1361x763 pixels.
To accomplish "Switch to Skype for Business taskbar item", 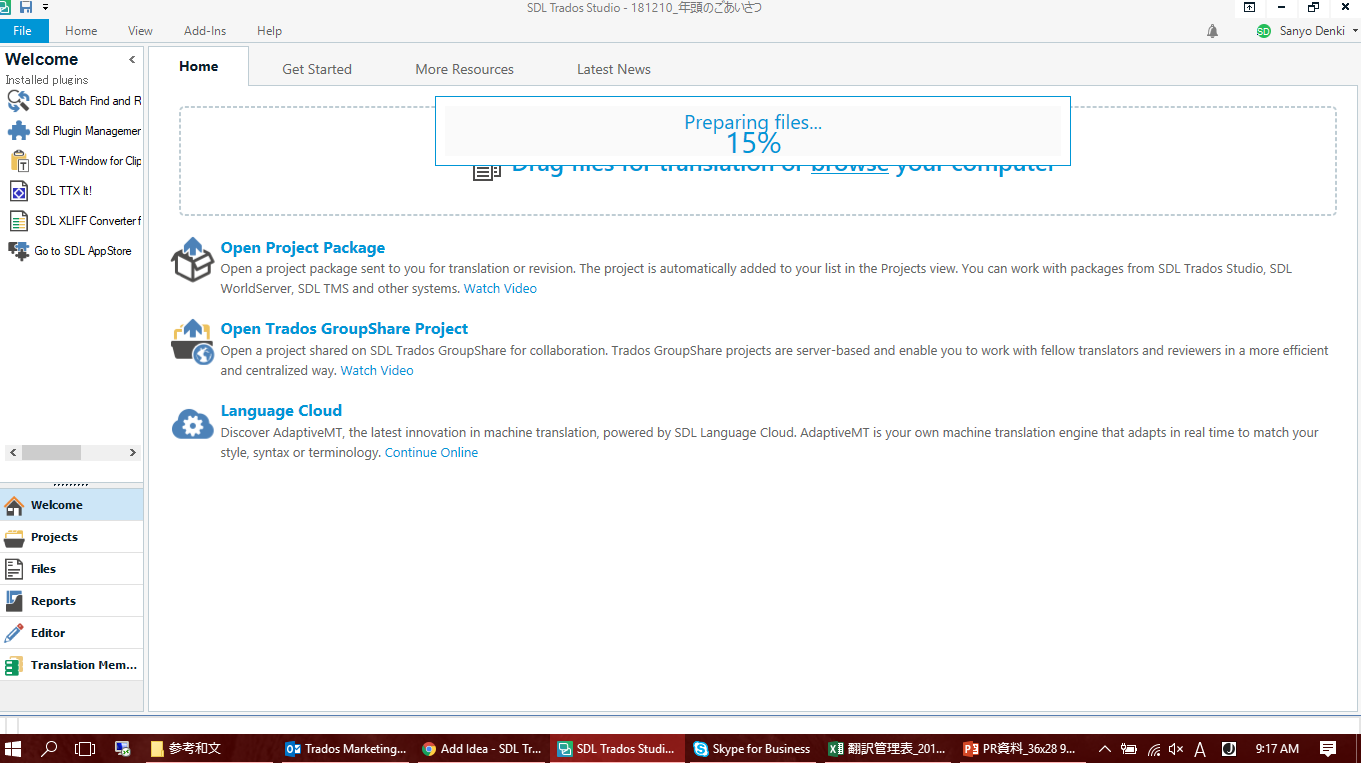I will 752,748.
